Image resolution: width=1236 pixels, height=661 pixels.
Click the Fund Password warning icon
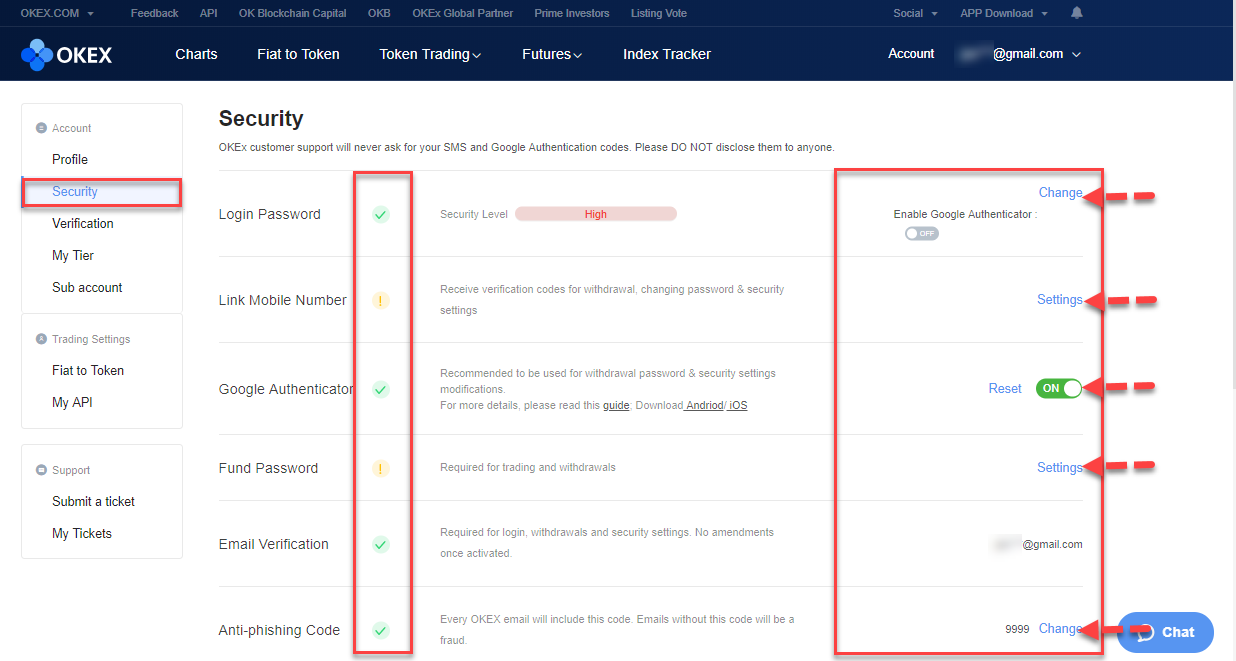(380, 468)
